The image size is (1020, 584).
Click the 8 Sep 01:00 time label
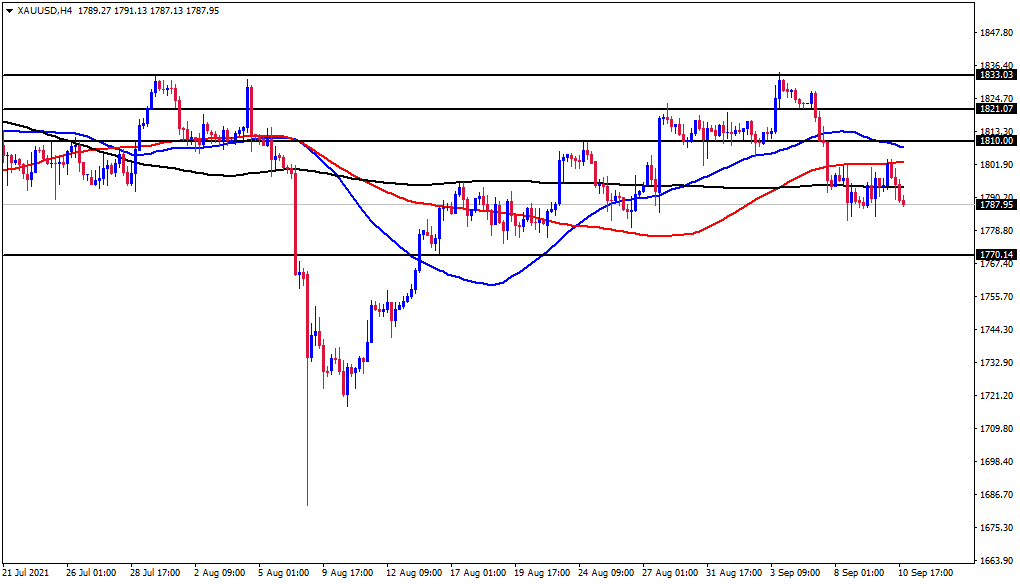coord(860,573)
